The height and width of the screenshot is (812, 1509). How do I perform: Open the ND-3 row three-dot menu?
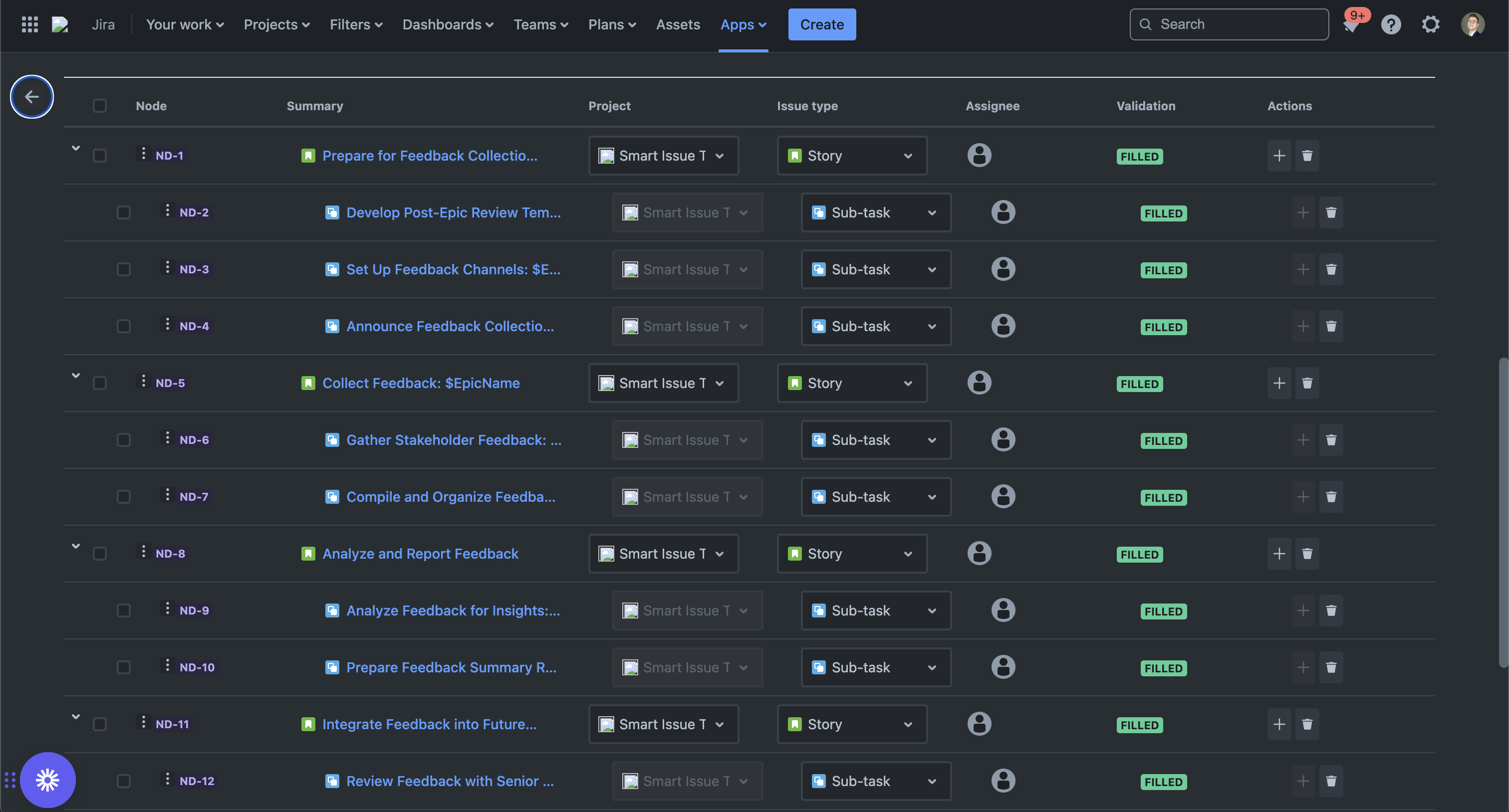click(x=168, y=268)
